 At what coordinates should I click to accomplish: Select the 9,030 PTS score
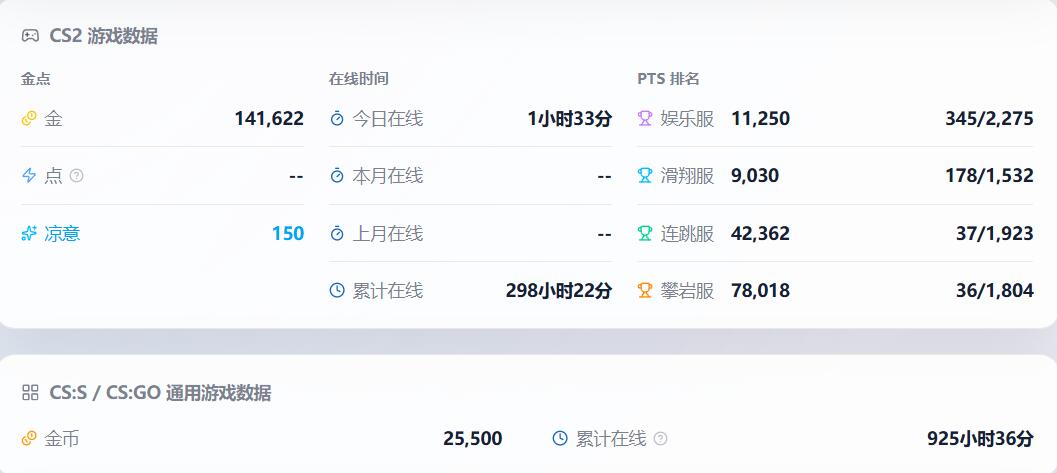(x=755, y=176)
